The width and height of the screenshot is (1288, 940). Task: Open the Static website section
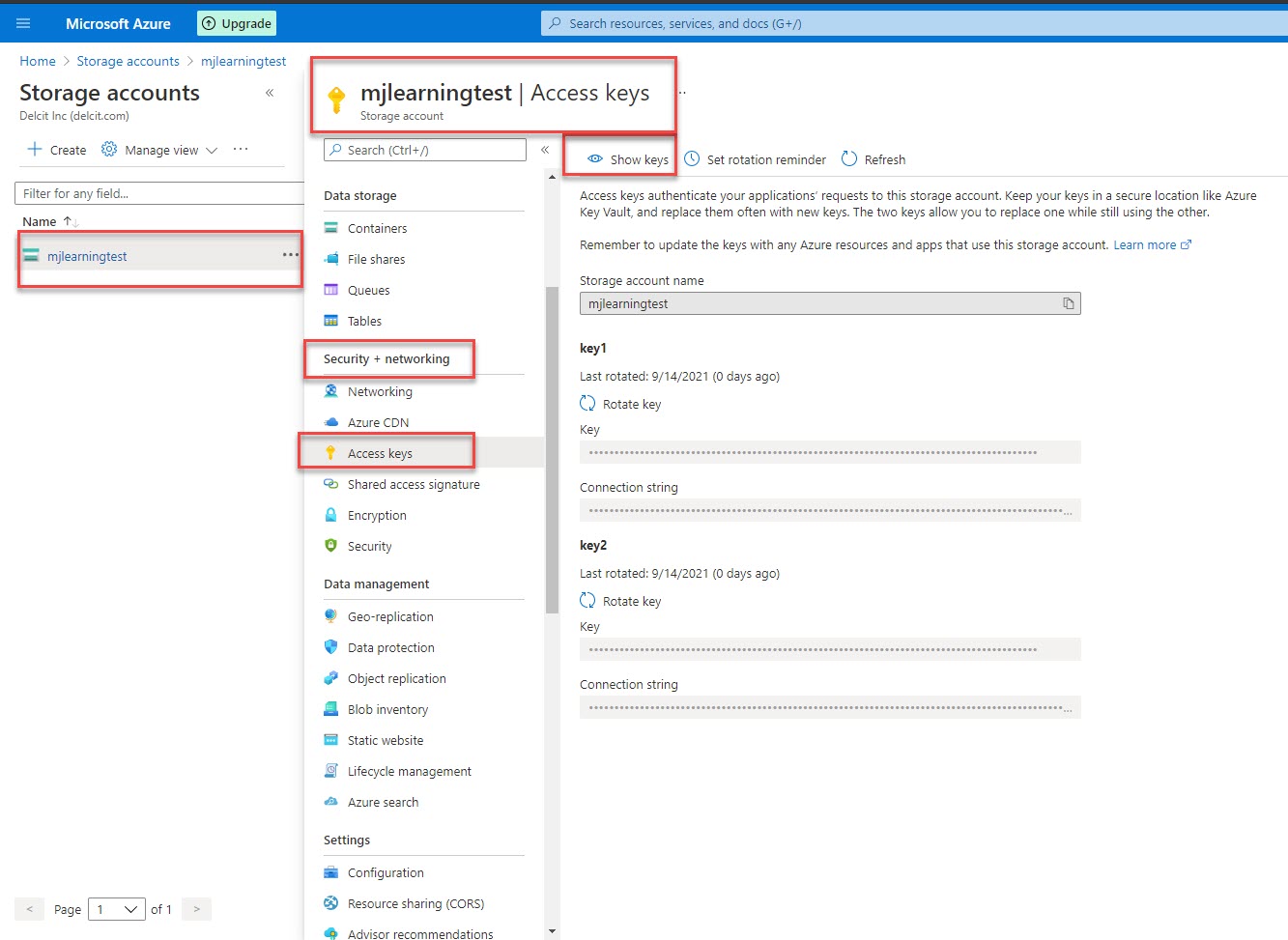pyautogui.click(x=385, y=740)
